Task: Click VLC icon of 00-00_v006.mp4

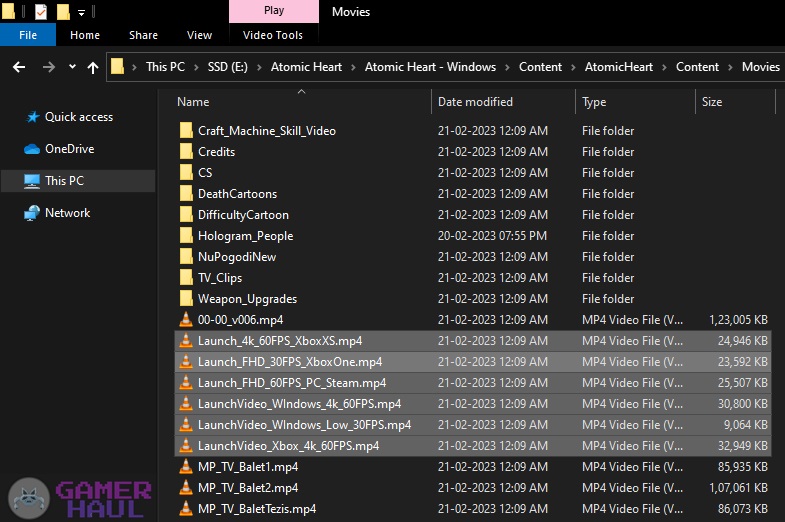Action: (x=186, y=319)
